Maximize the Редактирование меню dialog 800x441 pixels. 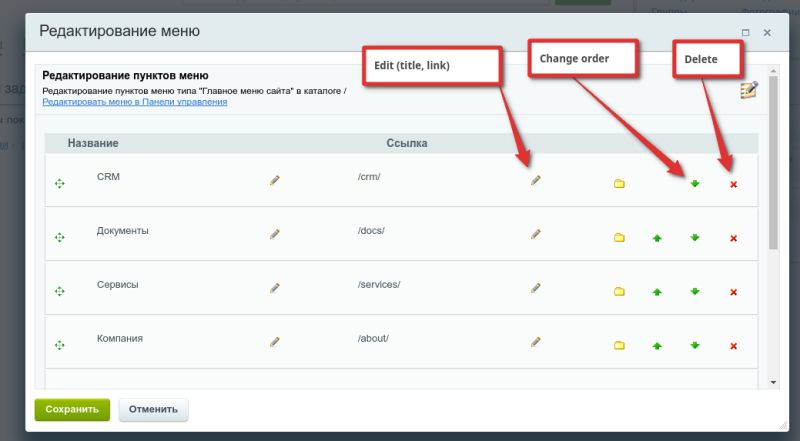[745, 33]
